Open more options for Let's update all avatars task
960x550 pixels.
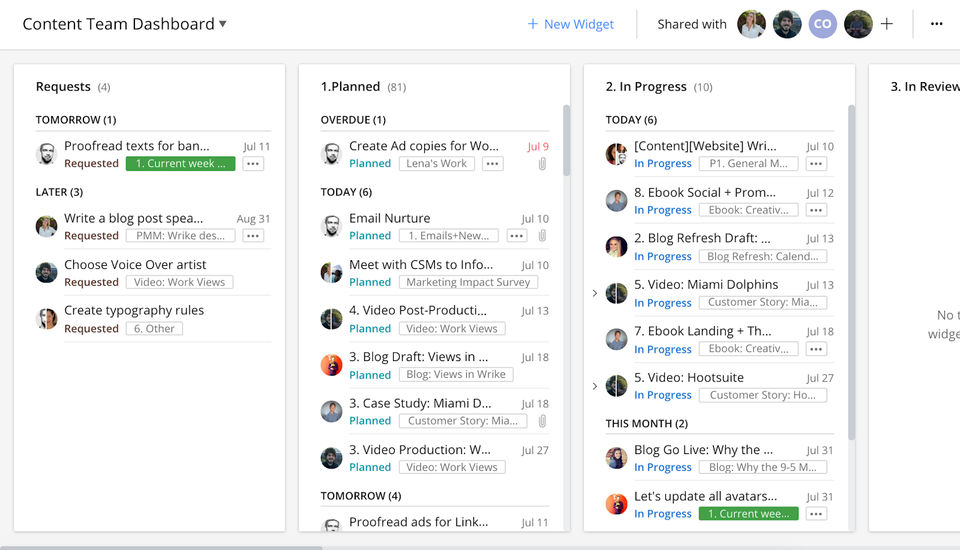point(816,514)
